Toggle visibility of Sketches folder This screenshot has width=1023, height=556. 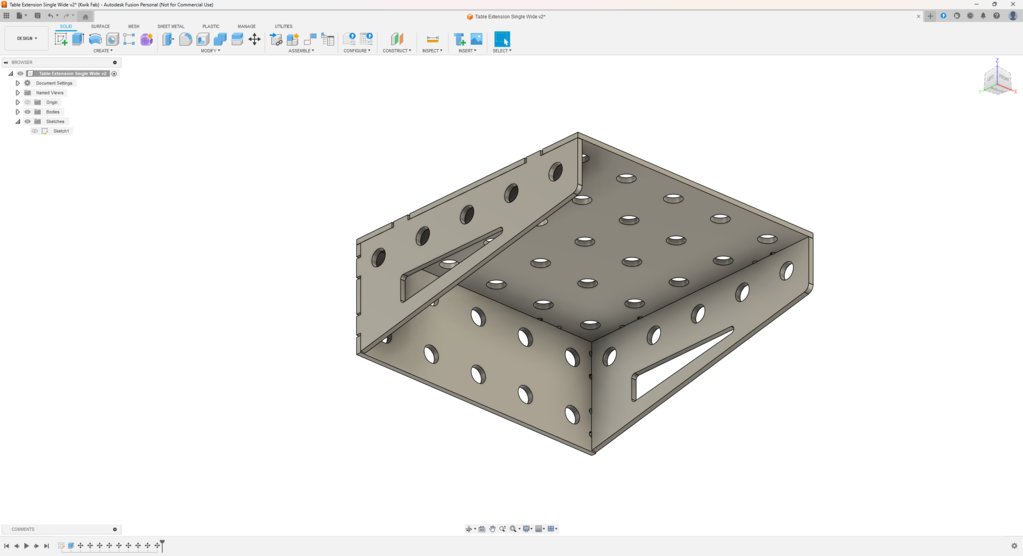click(x=27, y=121)
